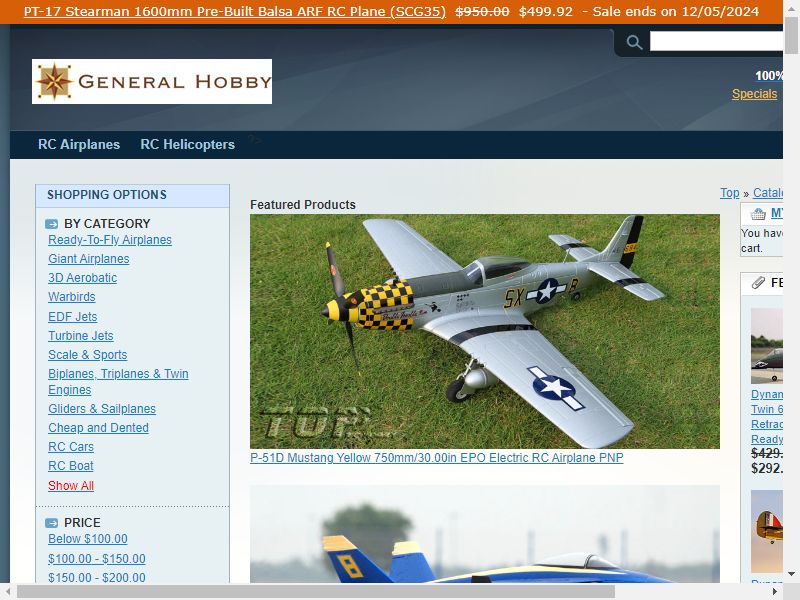Open the Dynam Twin product link in sidebar
The width and height of the screenshot is (800, 600).
767,417
